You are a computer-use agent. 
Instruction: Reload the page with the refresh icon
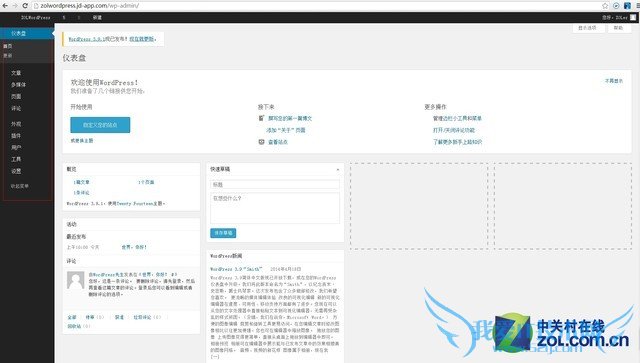coord(25,6)
